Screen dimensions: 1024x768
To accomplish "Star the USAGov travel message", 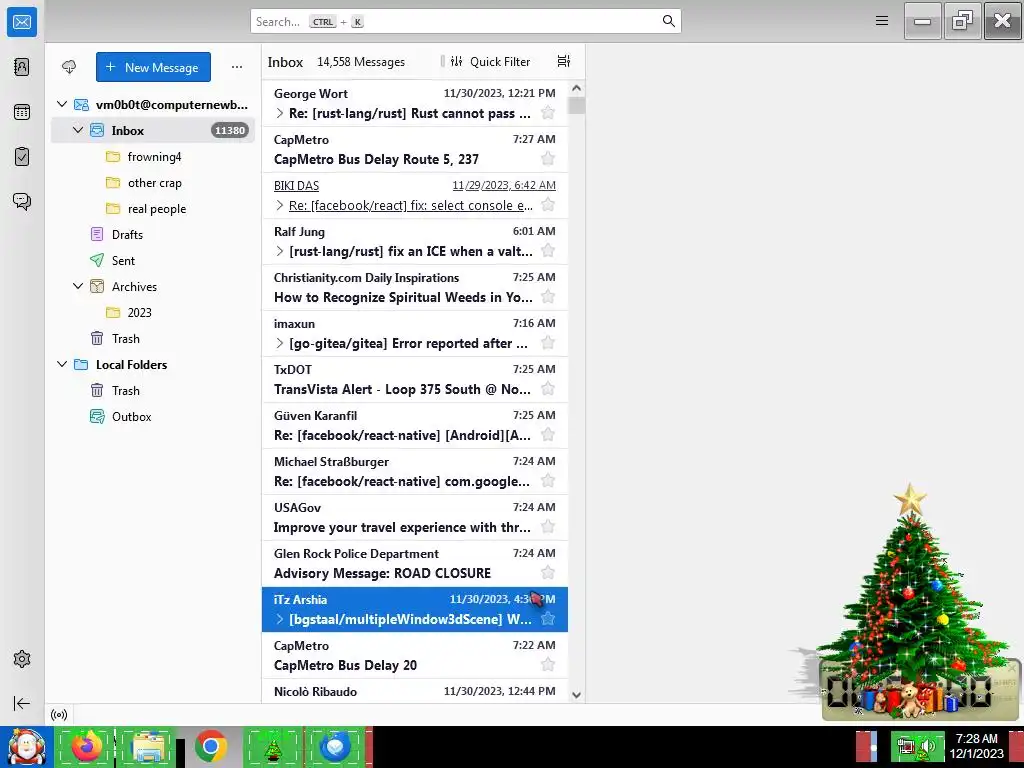I will click(x=548, y=527).
